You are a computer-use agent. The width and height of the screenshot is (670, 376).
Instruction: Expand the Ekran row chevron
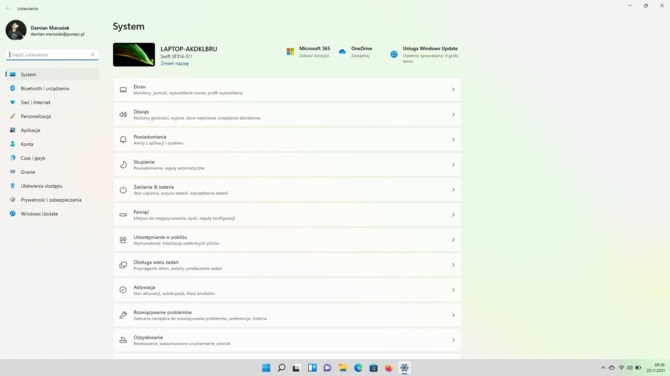(x=453, y=90)
